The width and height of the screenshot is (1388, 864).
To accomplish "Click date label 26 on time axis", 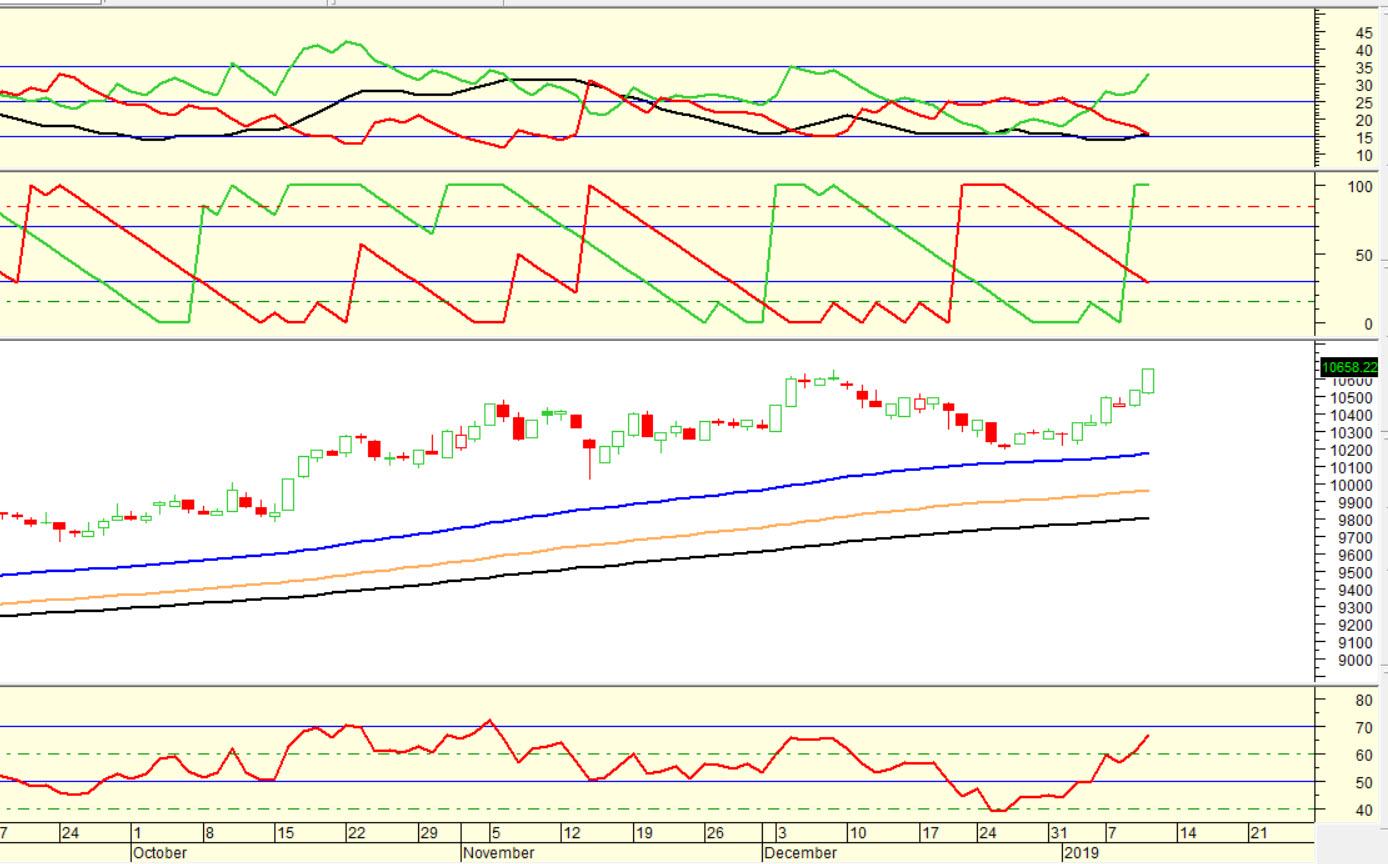I will click(714, 833).
